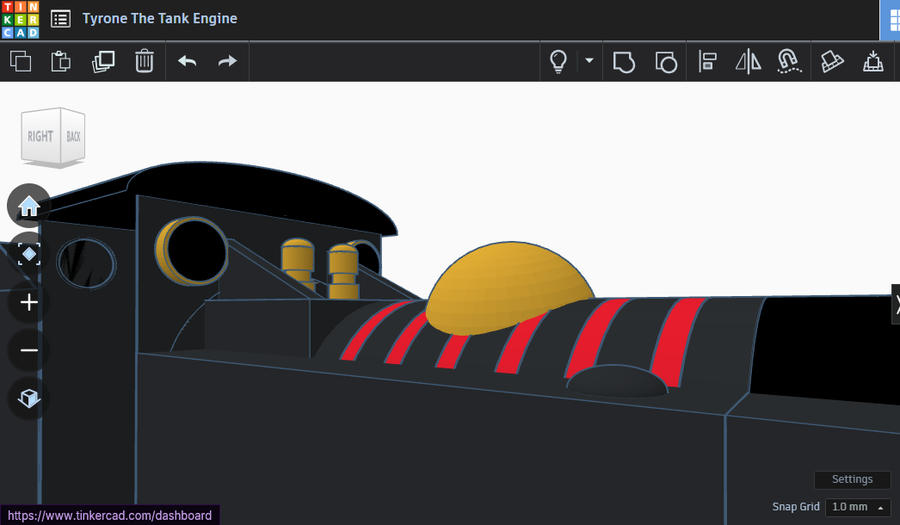Toggle the Show all lightbulb icon
Viewport: 900px width, 525px height.
(558, 61)
